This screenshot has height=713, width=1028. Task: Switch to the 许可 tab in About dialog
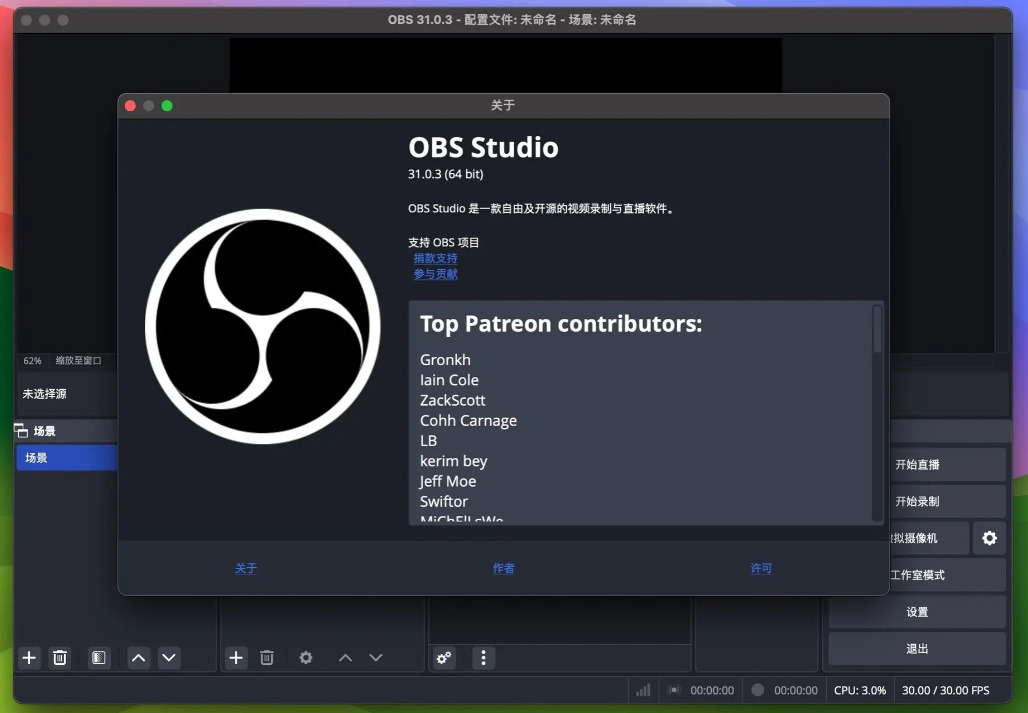click(x=761, y=568)
